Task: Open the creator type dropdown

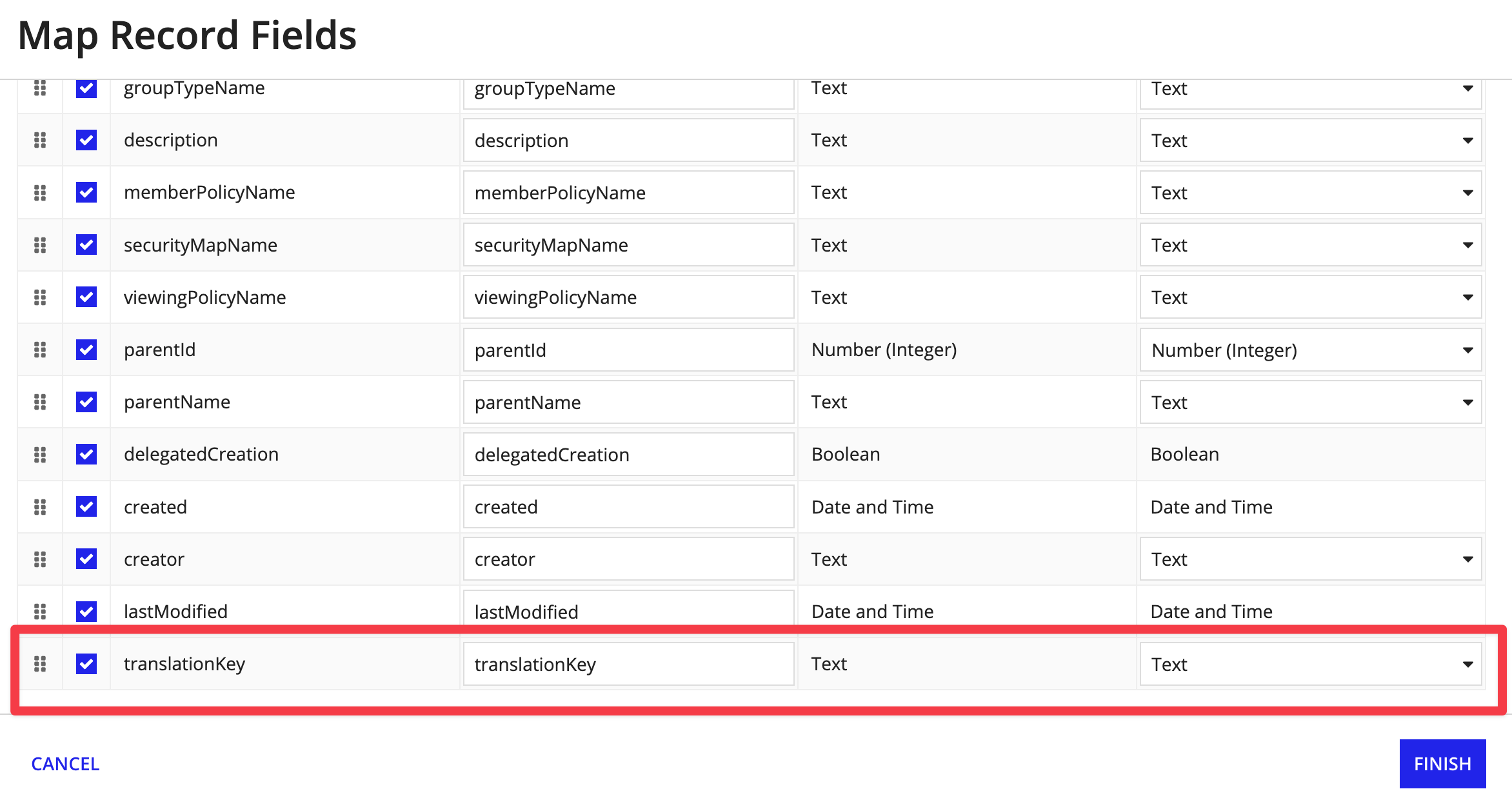Action: (x=1310, y=559)
